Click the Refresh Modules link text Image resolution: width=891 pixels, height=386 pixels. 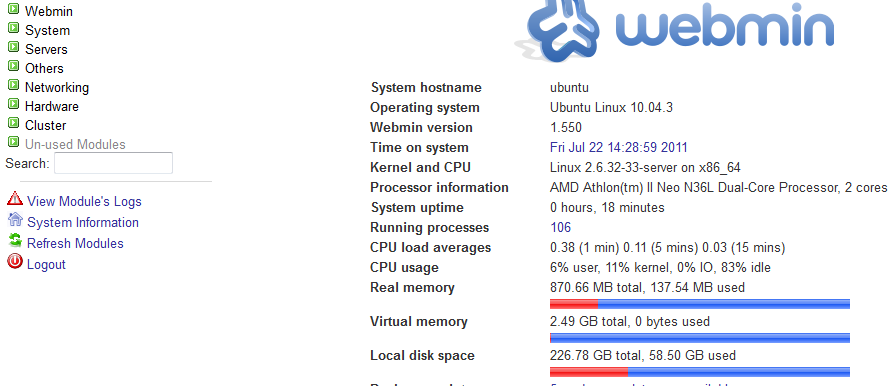pyautogui.click(x=75, y=243)
